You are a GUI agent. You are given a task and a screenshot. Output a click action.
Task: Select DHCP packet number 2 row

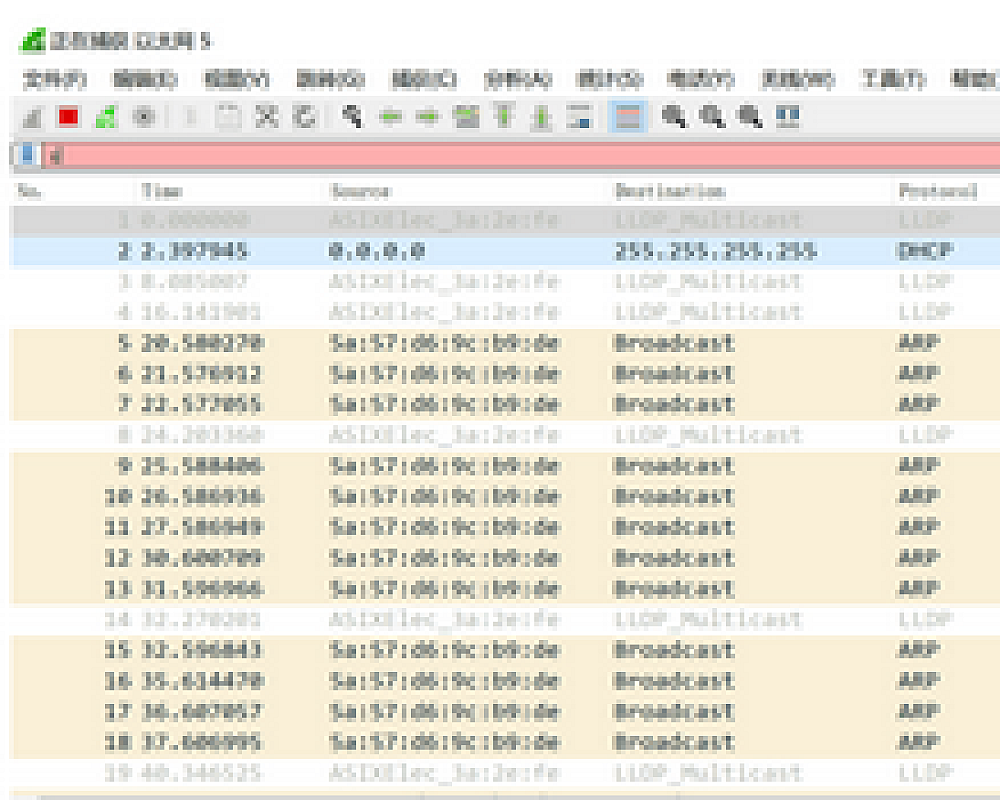coord(500,252)
